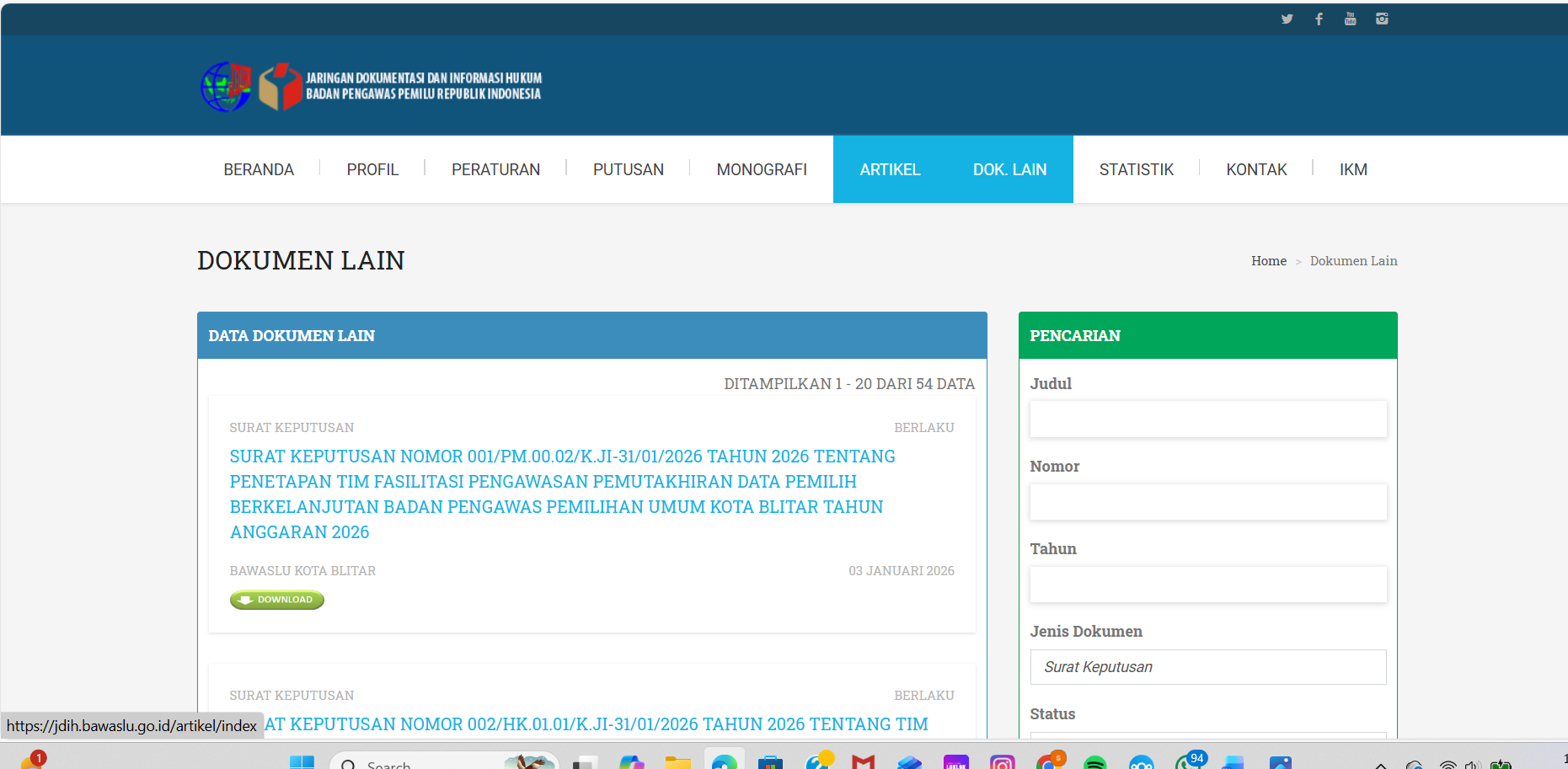
Task: Click the site title banner text
Action: coord(423,86)
